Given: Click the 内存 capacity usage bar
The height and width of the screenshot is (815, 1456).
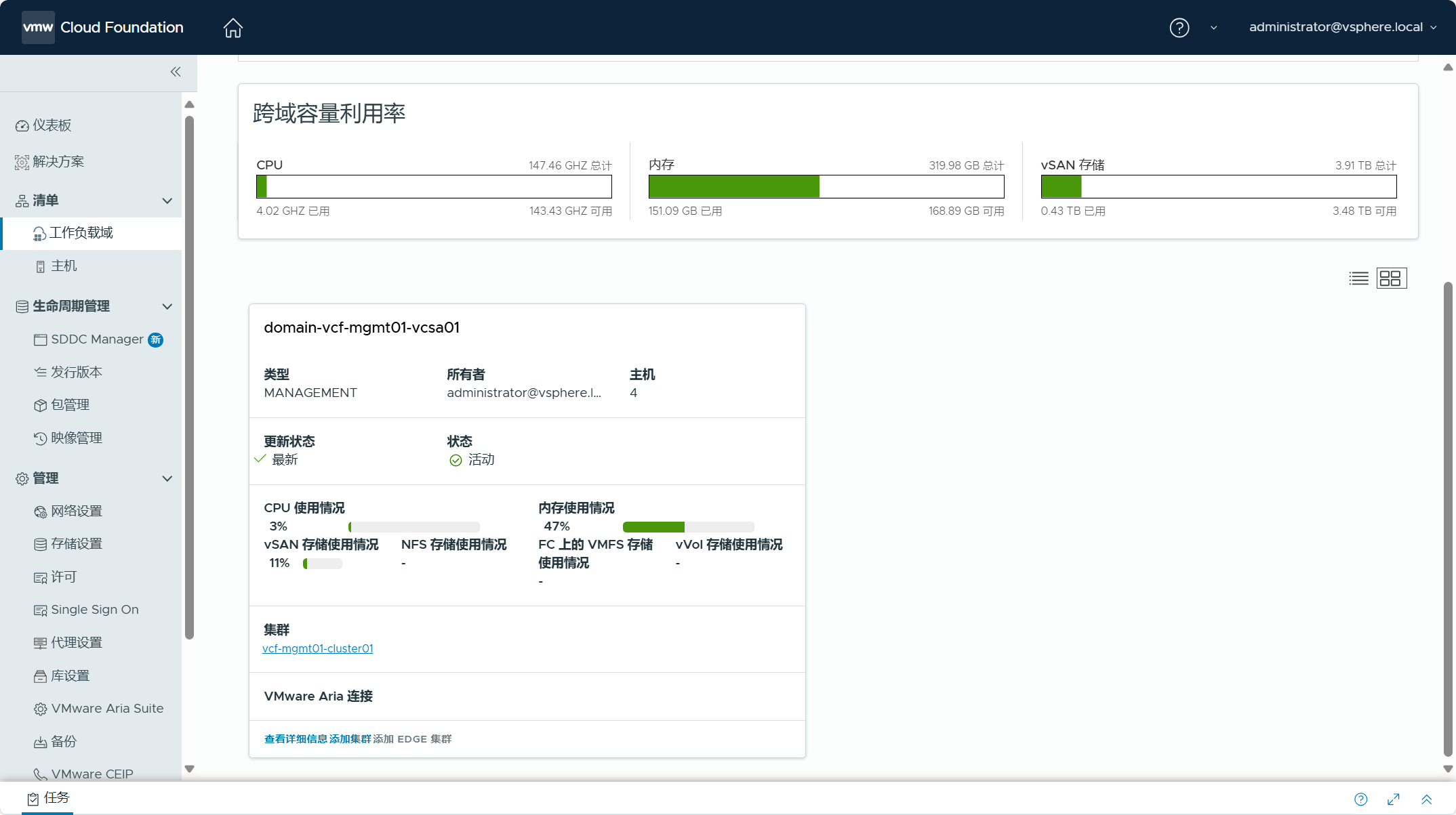Looking at the screenshot, I should (826, 187).
